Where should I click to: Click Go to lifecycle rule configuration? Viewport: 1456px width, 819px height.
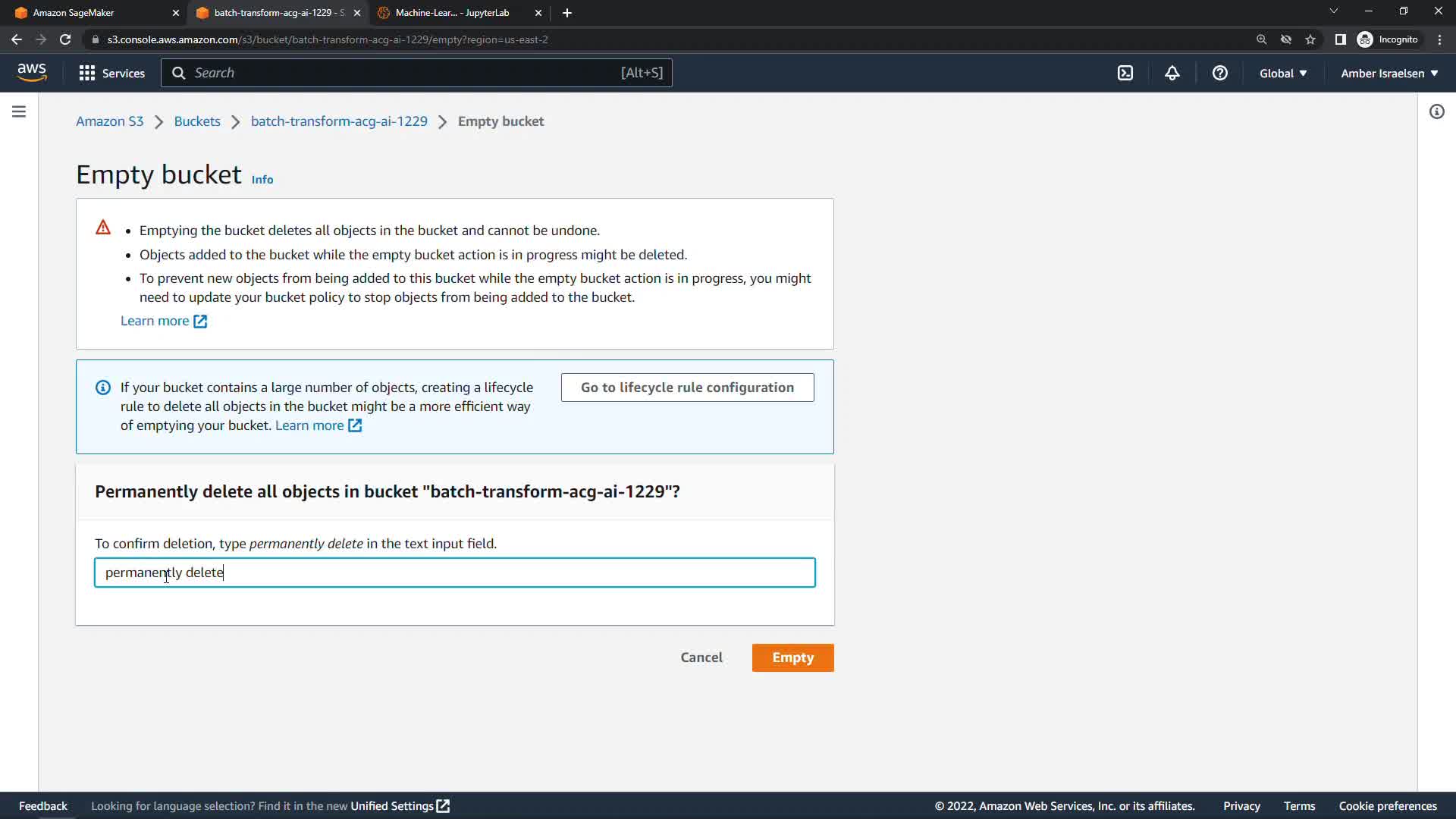click(687, 388)
